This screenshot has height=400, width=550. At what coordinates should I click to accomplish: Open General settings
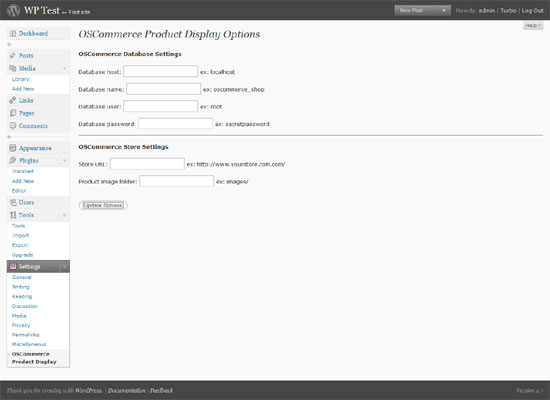pos(21,277)
